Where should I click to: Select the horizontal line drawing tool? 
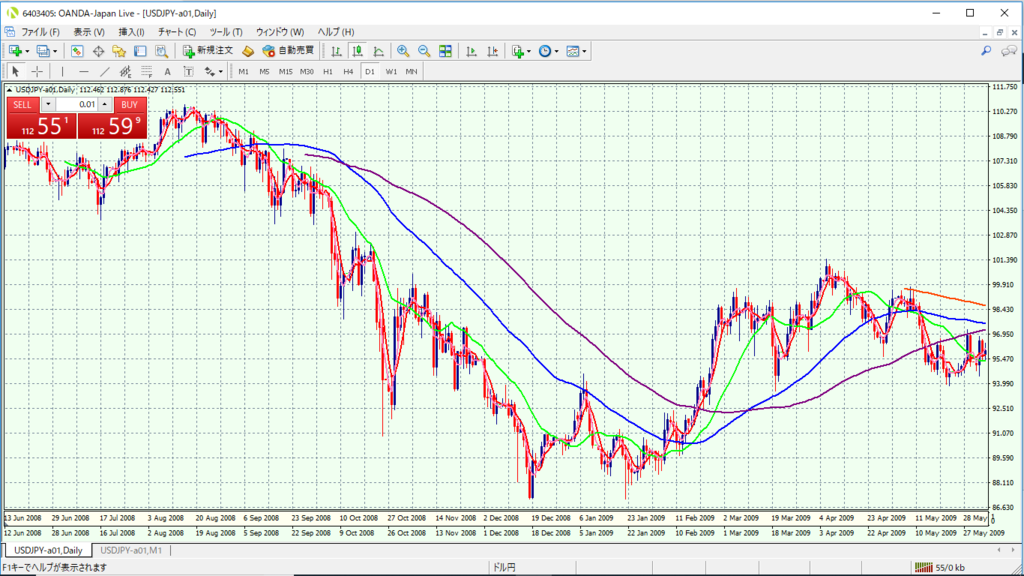tap(83, 72)
